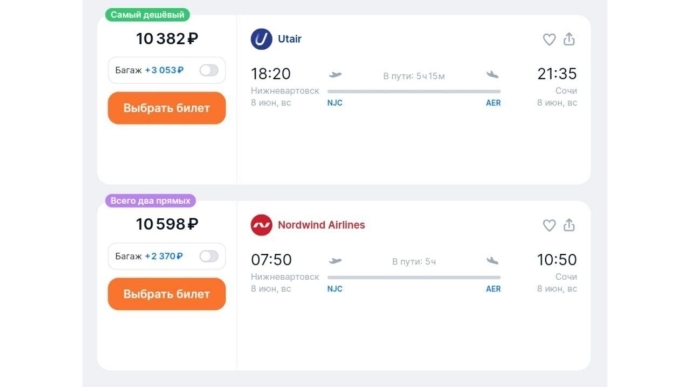Click the Utair flight route progress bar
Screen dimensions: 690x387
coord(414,92)
